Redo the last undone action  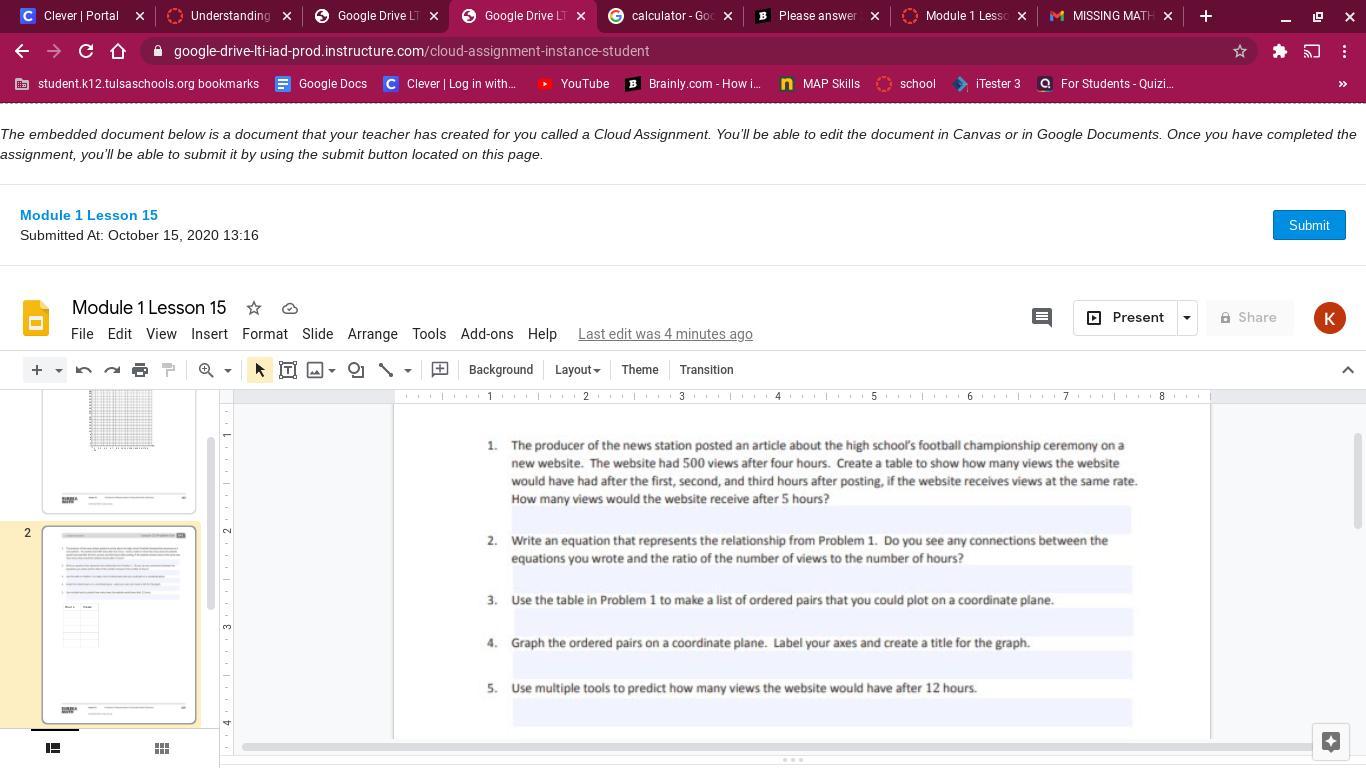tap(112, 370)
